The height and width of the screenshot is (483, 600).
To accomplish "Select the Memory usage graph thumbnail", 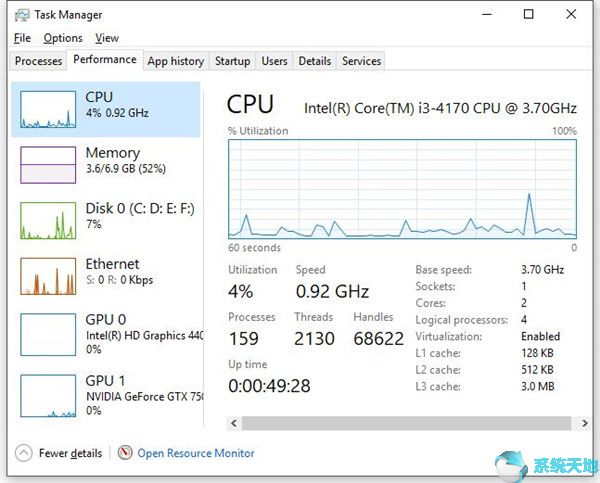I will pos(48,164).
